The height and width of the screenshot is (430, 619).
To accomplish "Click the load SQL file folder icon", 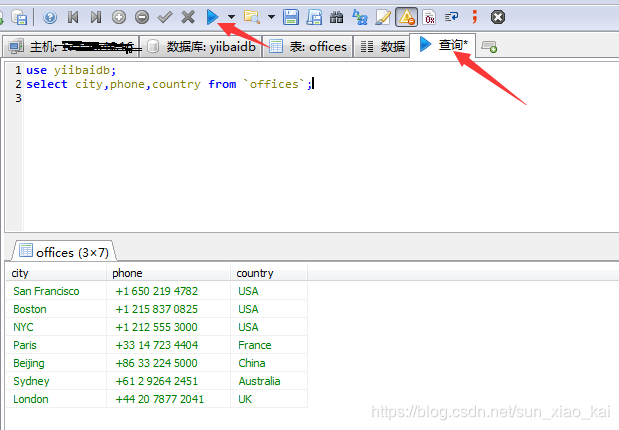I will click(251, 17).
